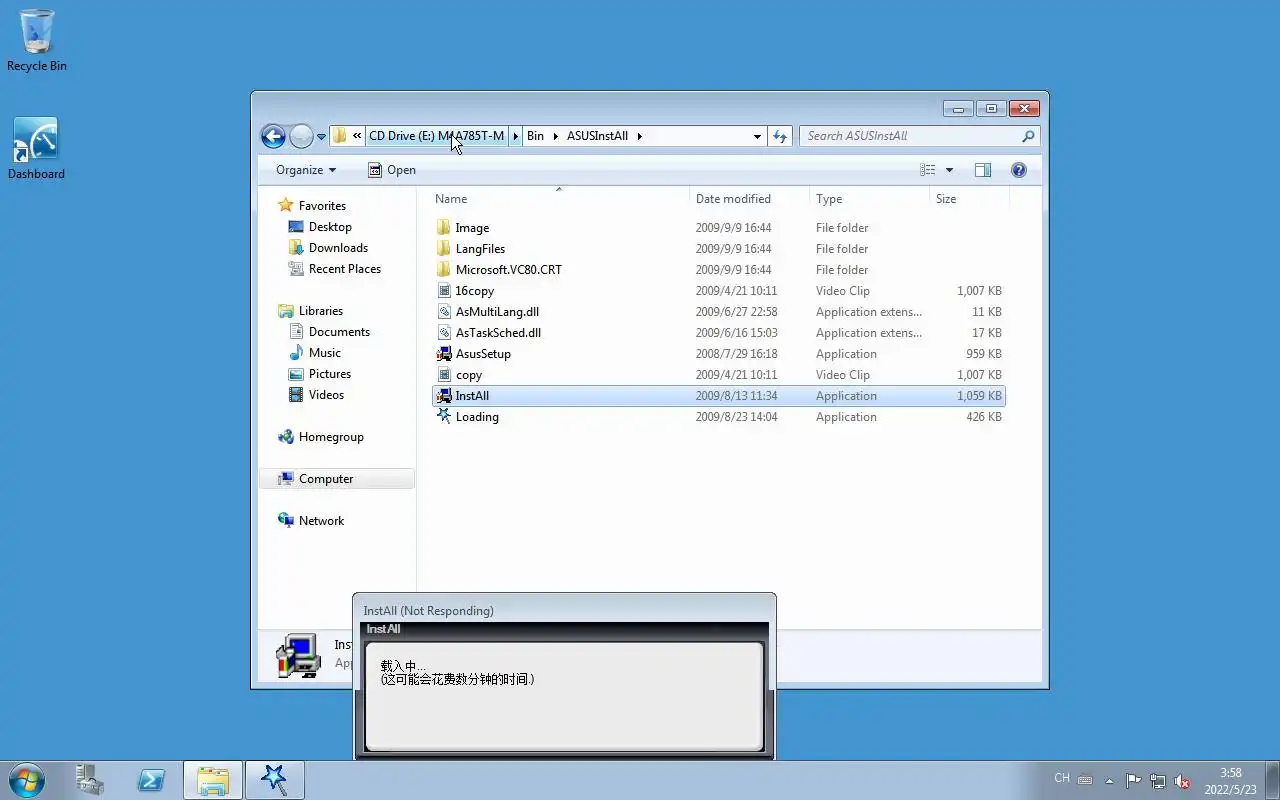Expand the view options dropdown arrow
The width and height of the screenshot is (1280, 800).
(x=949, y=170)
